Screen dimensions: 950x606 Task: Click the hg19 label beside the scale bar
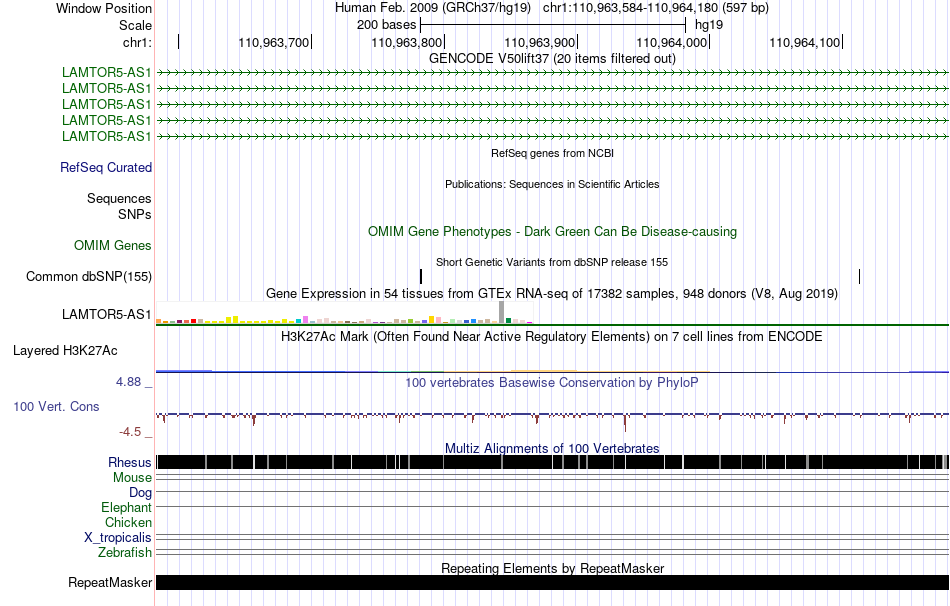pos(709,25)
